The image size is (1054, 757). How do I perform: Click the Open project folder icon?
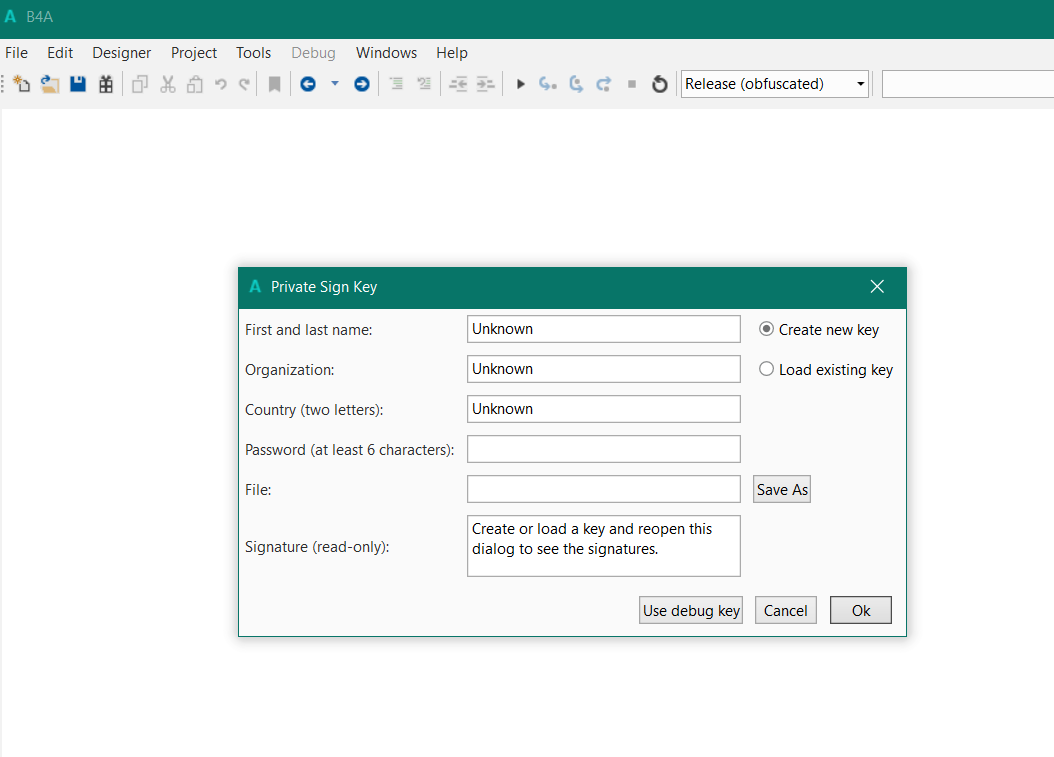tap(50, 84)
